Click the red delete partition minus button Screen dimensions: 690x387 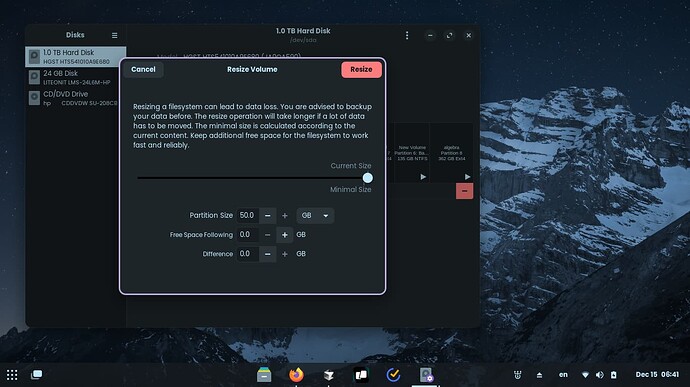click(x=464, y=191)
